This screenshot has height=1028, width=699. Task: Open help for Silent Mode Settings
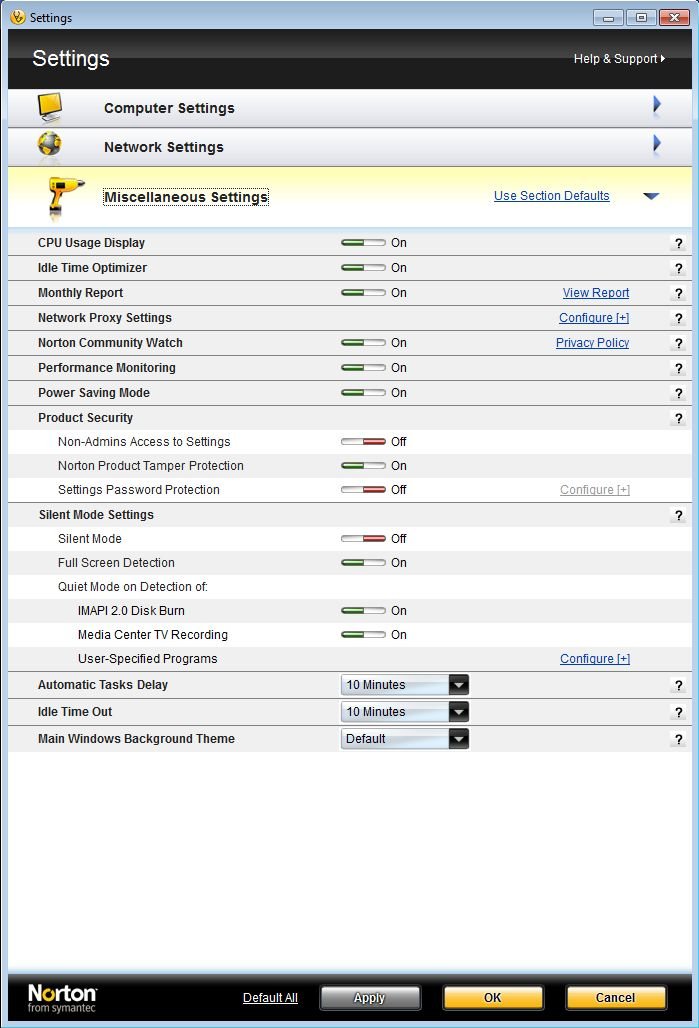point(679,515)
